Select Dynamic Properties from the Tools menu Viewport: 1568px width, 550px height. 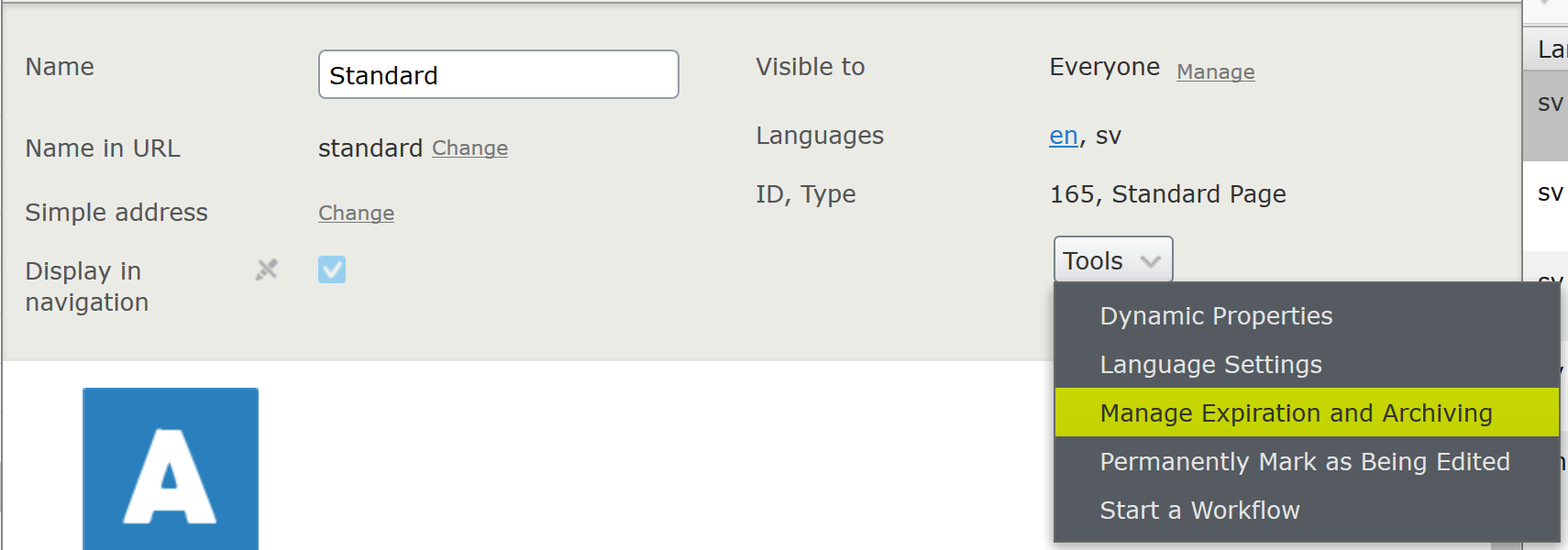click(x=1216, y=316)
